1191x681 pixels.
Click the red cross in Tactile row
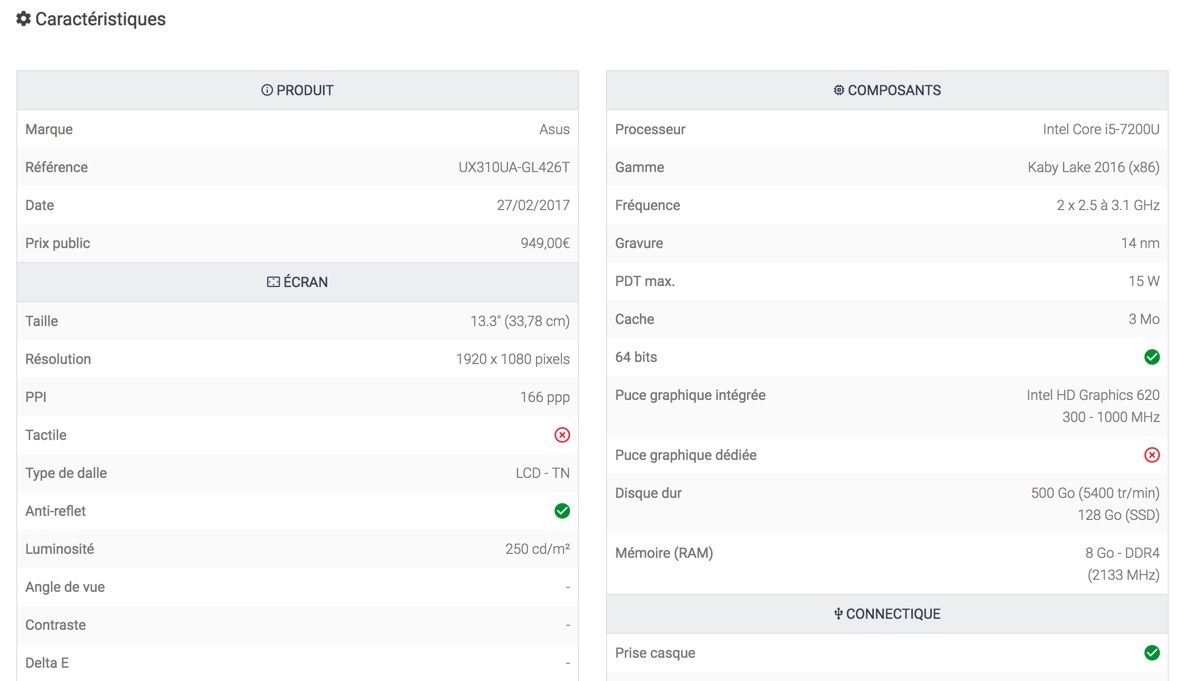pyautogui.click(x=562, y=435)
